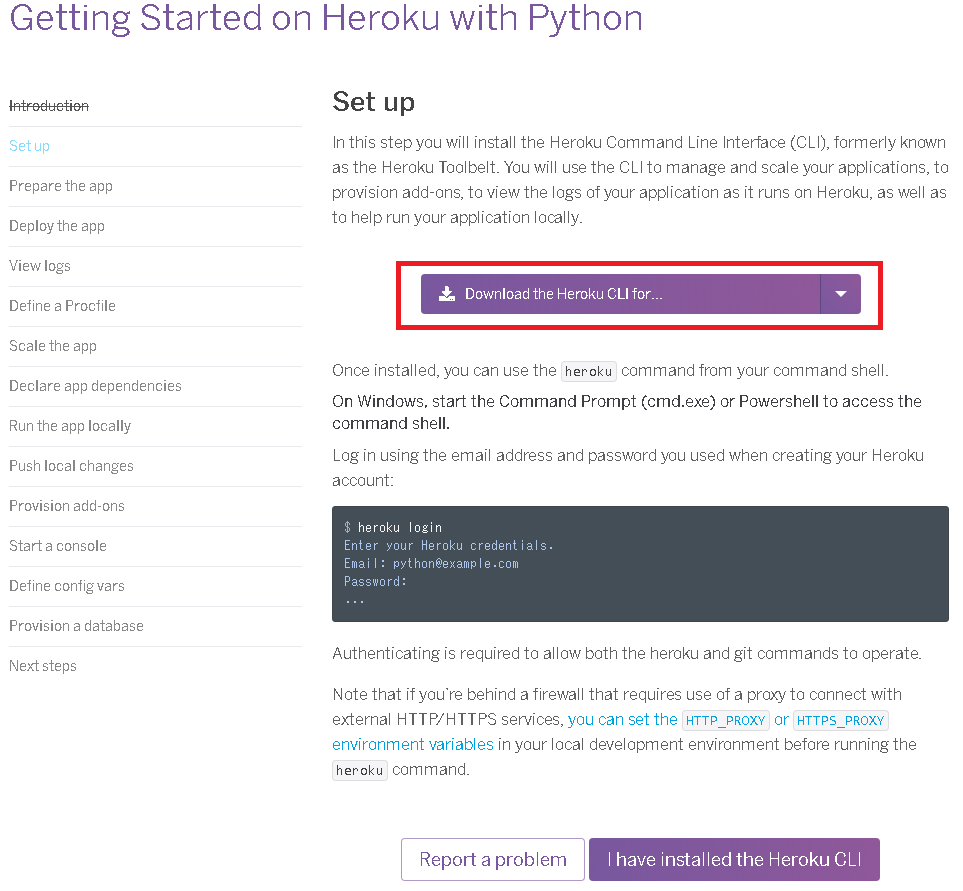Click the HTTP_PROXY code link
The height and width of the screenshot is (891, 963).
click(x=725, y=720)
